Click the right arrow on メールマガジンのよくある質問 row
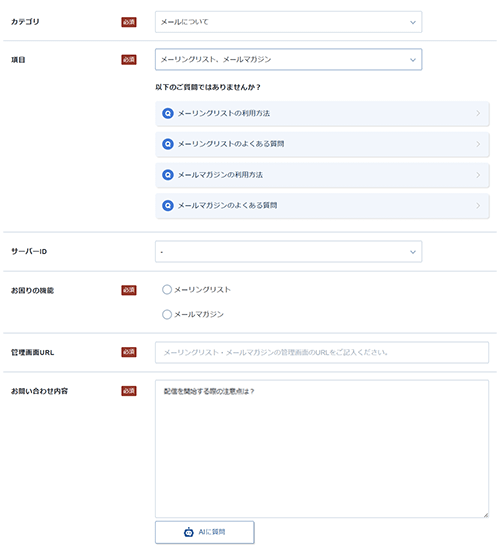 tap(478, 206)
